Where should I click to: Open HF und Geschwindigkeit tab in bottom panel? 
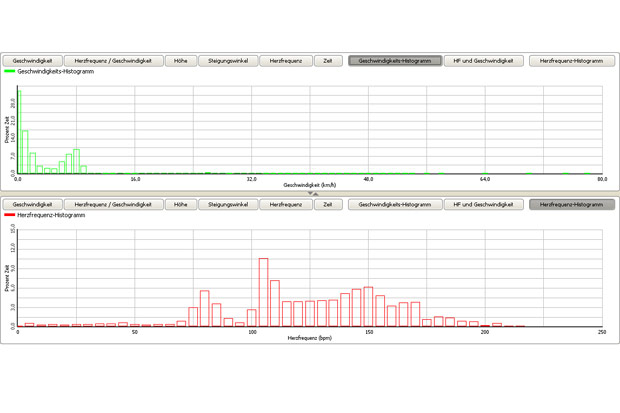[484, 204]
